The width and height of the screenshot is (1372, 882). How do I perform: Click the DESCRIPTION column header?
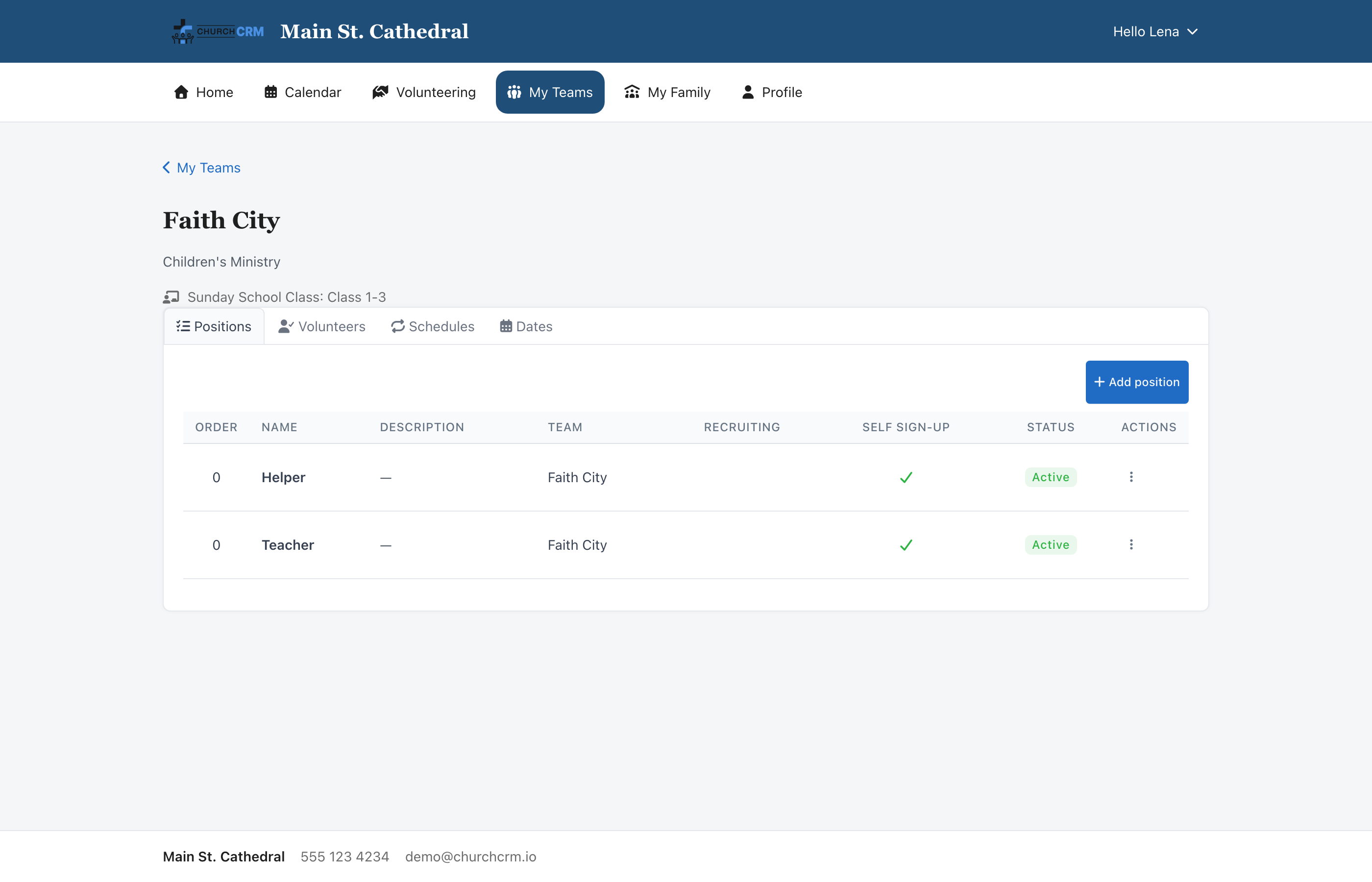click(x=422, y=427)
